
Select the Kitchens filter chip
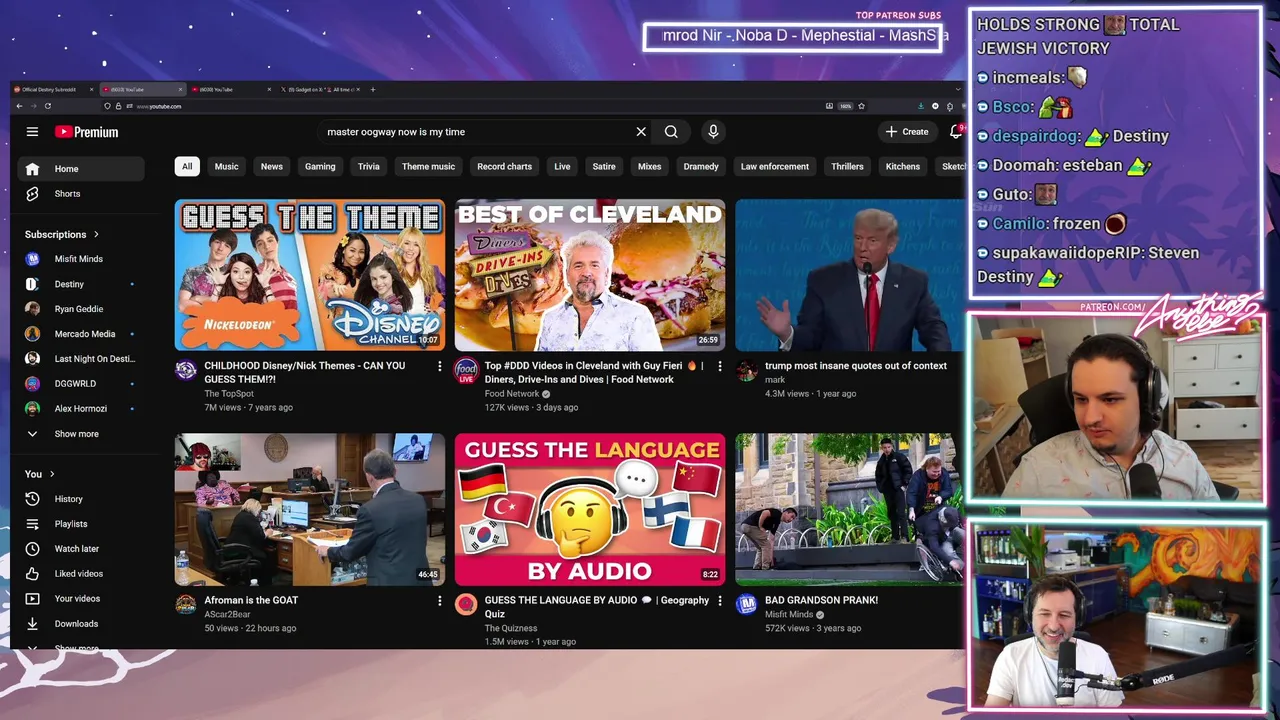coord(903,167)
